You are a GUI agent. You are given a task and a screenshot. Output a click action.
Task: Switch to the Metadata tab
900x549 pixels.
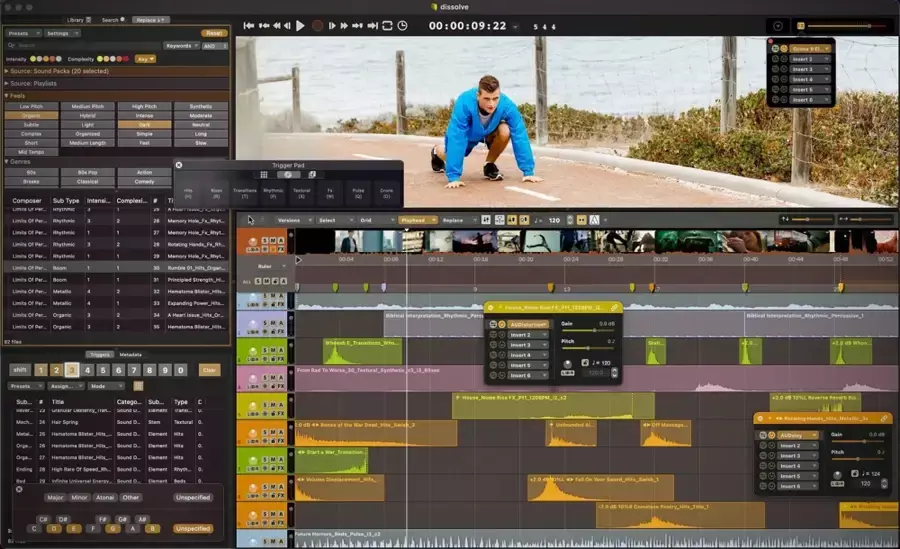click(x=131, y=354)
